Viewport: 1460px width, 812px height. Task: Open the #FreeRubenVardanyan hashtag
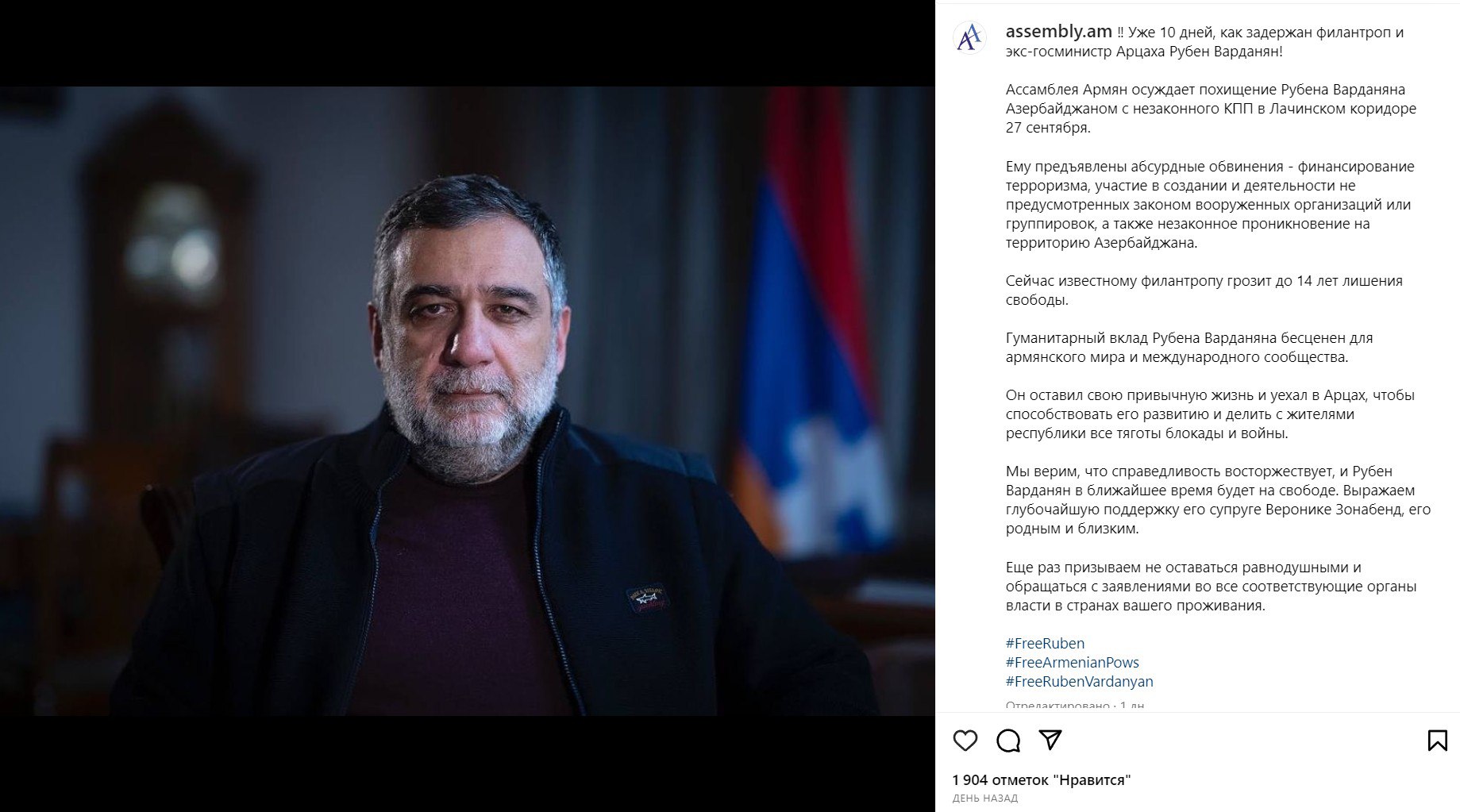pos(1079,681)
